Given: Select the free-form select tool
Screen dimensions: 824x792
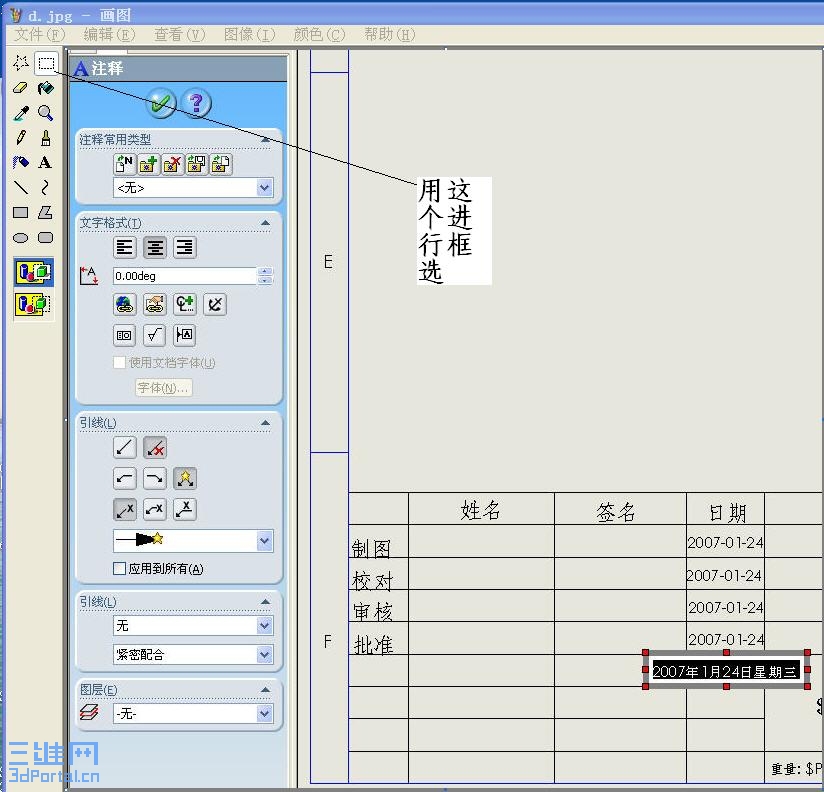Looking at the screenshot, I should coord(21,63).
